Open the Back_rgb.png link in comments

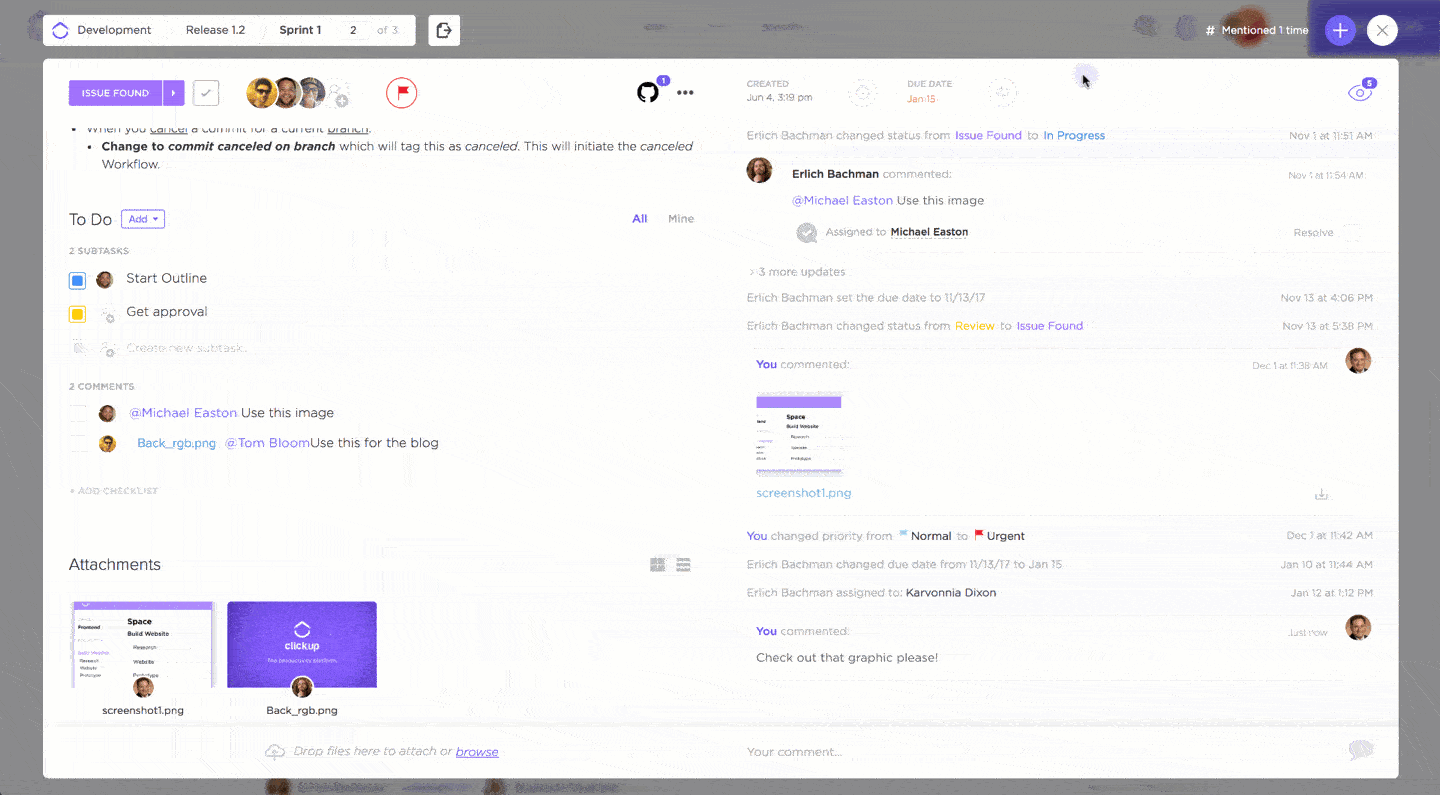point(176,443)
